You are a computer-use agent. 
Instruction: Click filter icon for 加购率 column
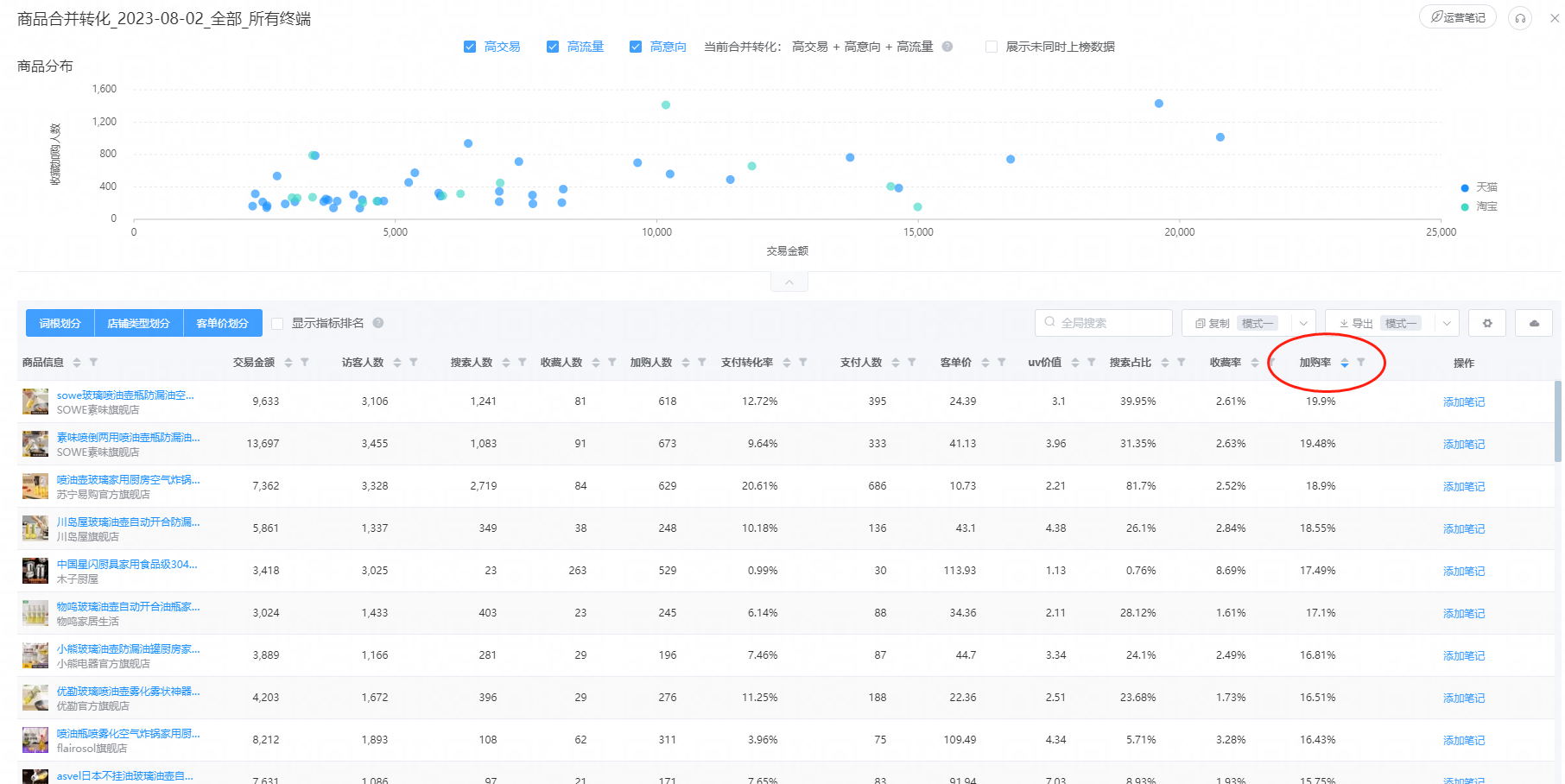[1361, 363]
